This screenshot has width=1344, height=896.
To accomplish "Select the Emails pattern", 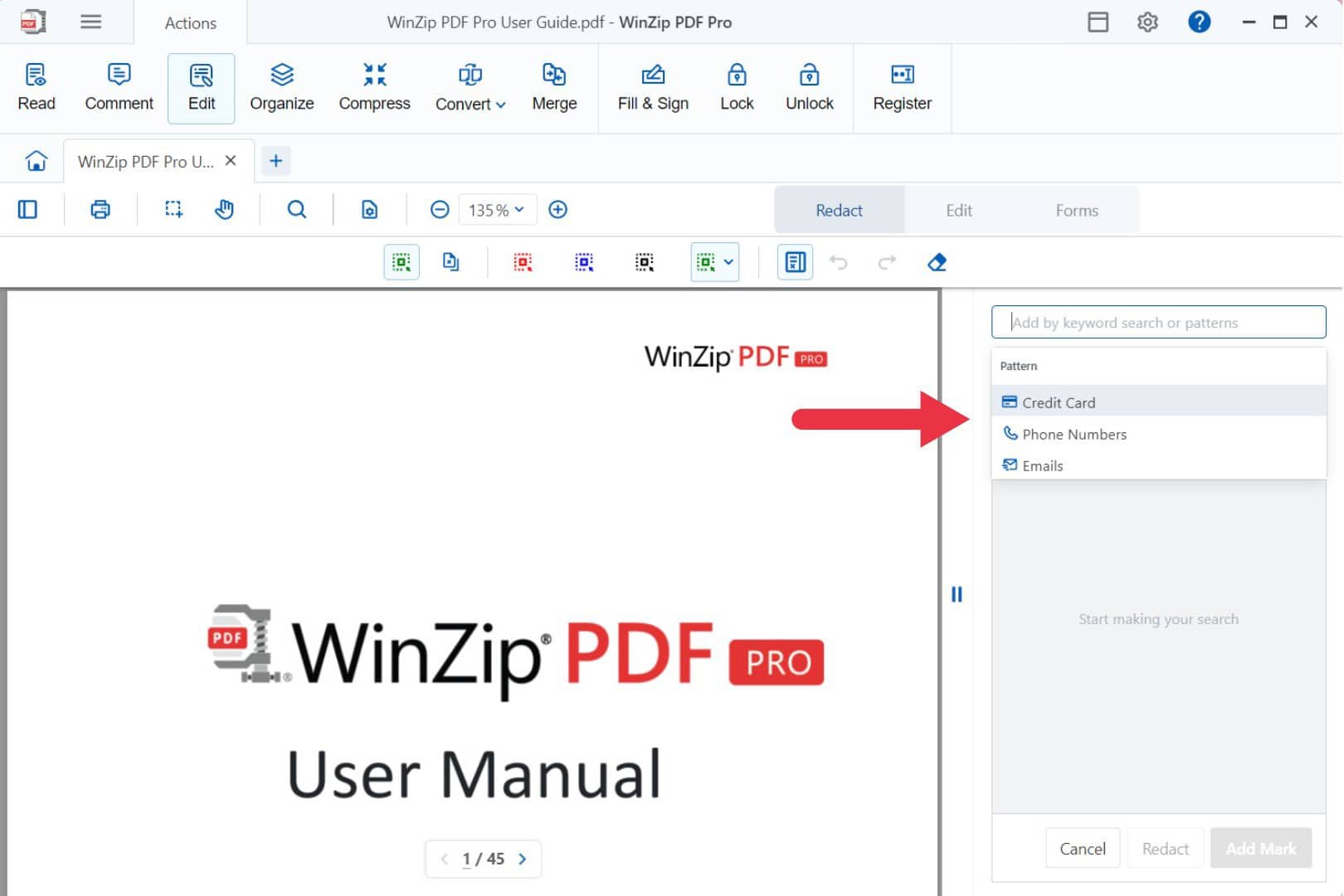I will tap(1158, 465).
